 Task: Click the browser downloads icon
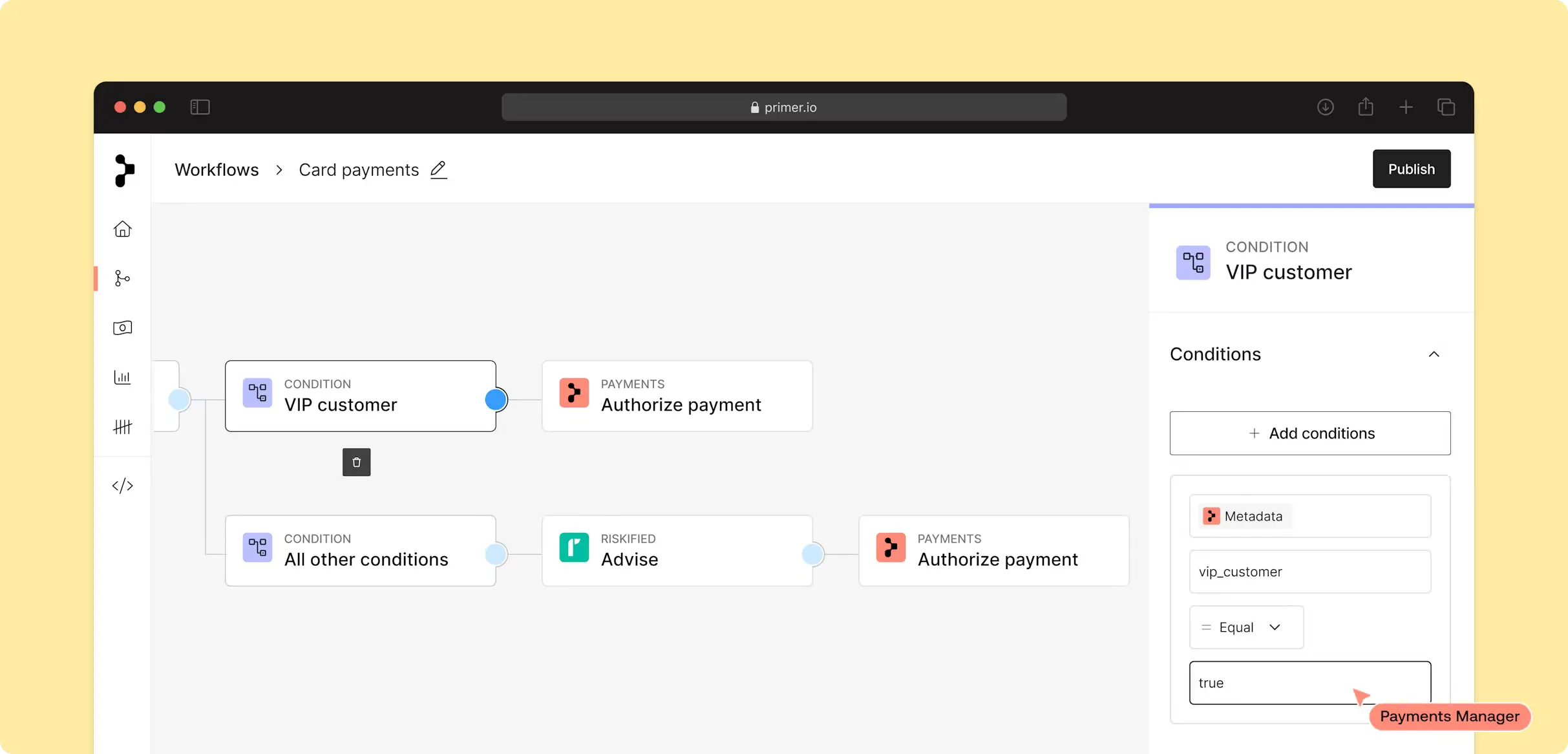click(x=1325, y=107)
